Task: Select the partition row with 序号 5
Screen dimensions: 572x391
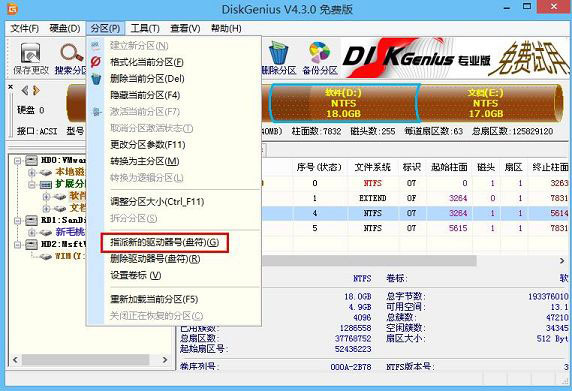Action: [x=415, y=228]
